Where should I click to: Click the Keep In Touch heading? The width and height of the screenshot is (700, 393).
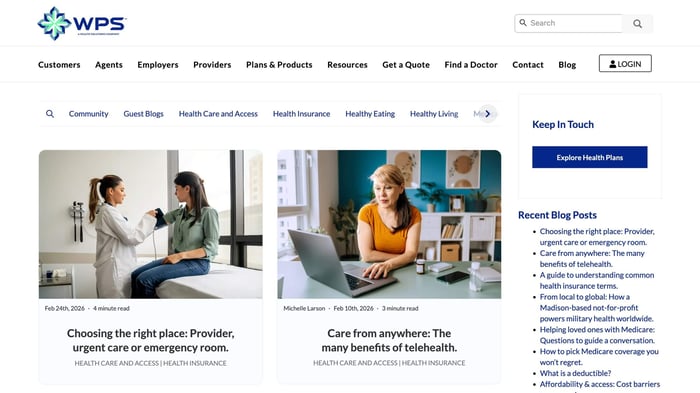(x=563, y=125)
